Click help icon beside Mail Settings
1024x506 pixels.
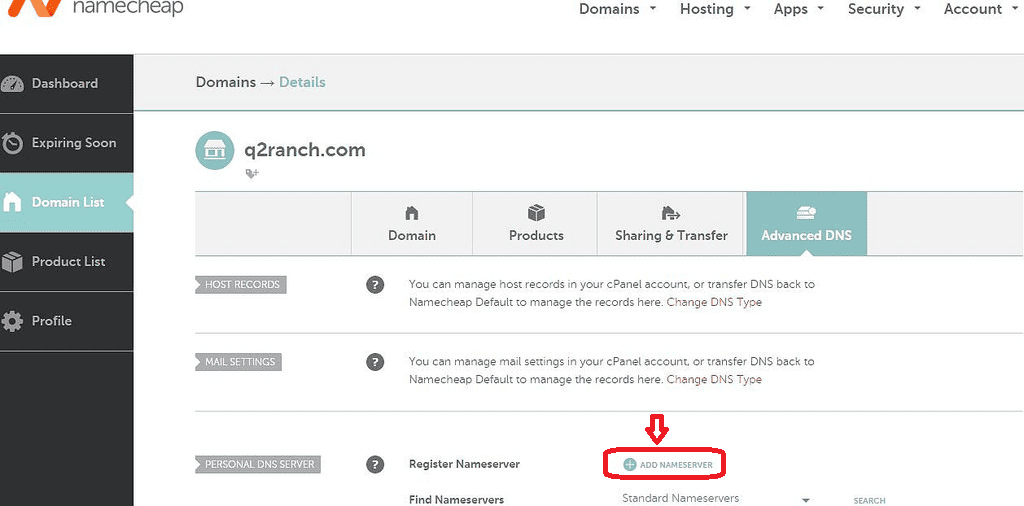click(x=375, y=362)
